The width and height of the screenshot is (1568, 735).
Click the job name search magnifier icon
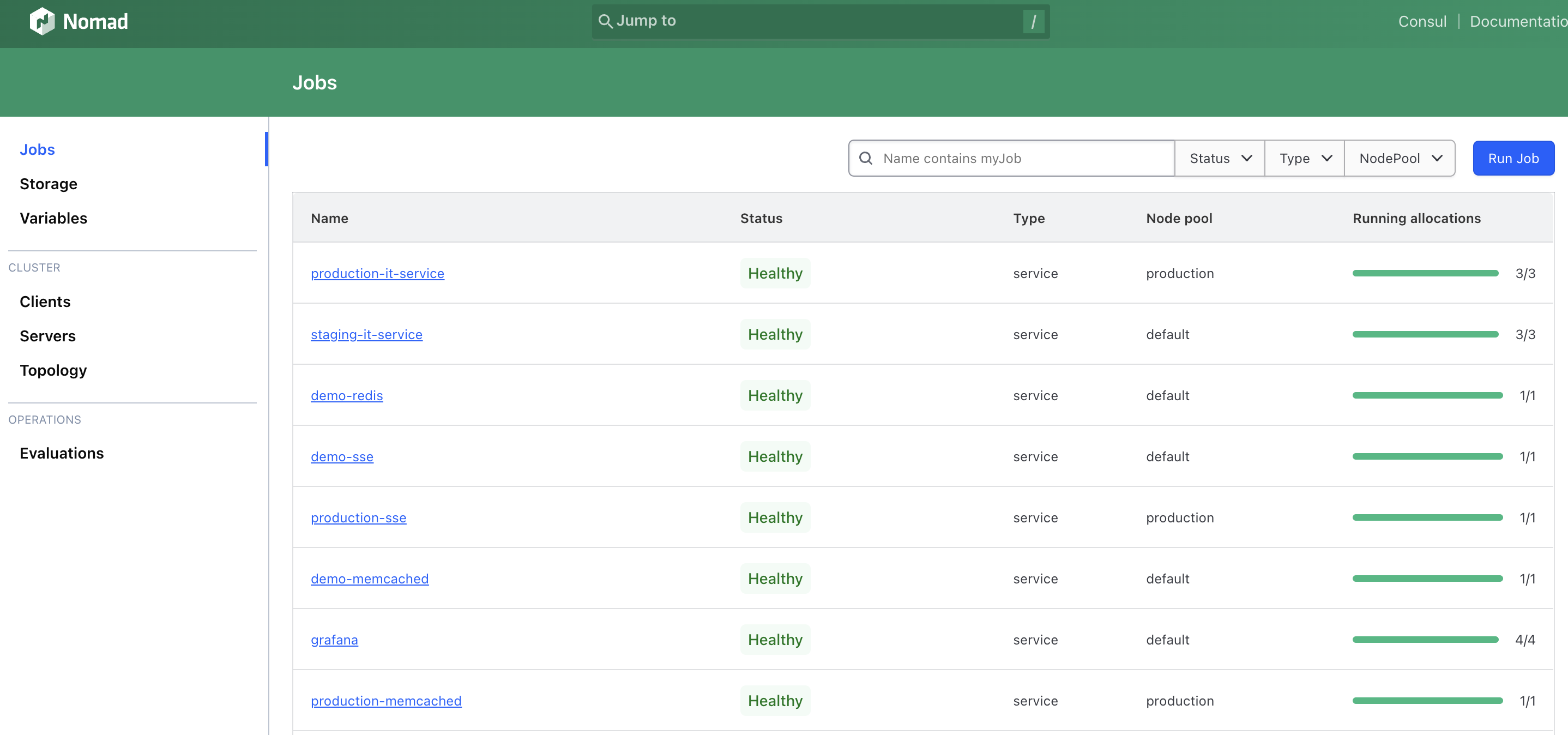click(x=865, y=158)
